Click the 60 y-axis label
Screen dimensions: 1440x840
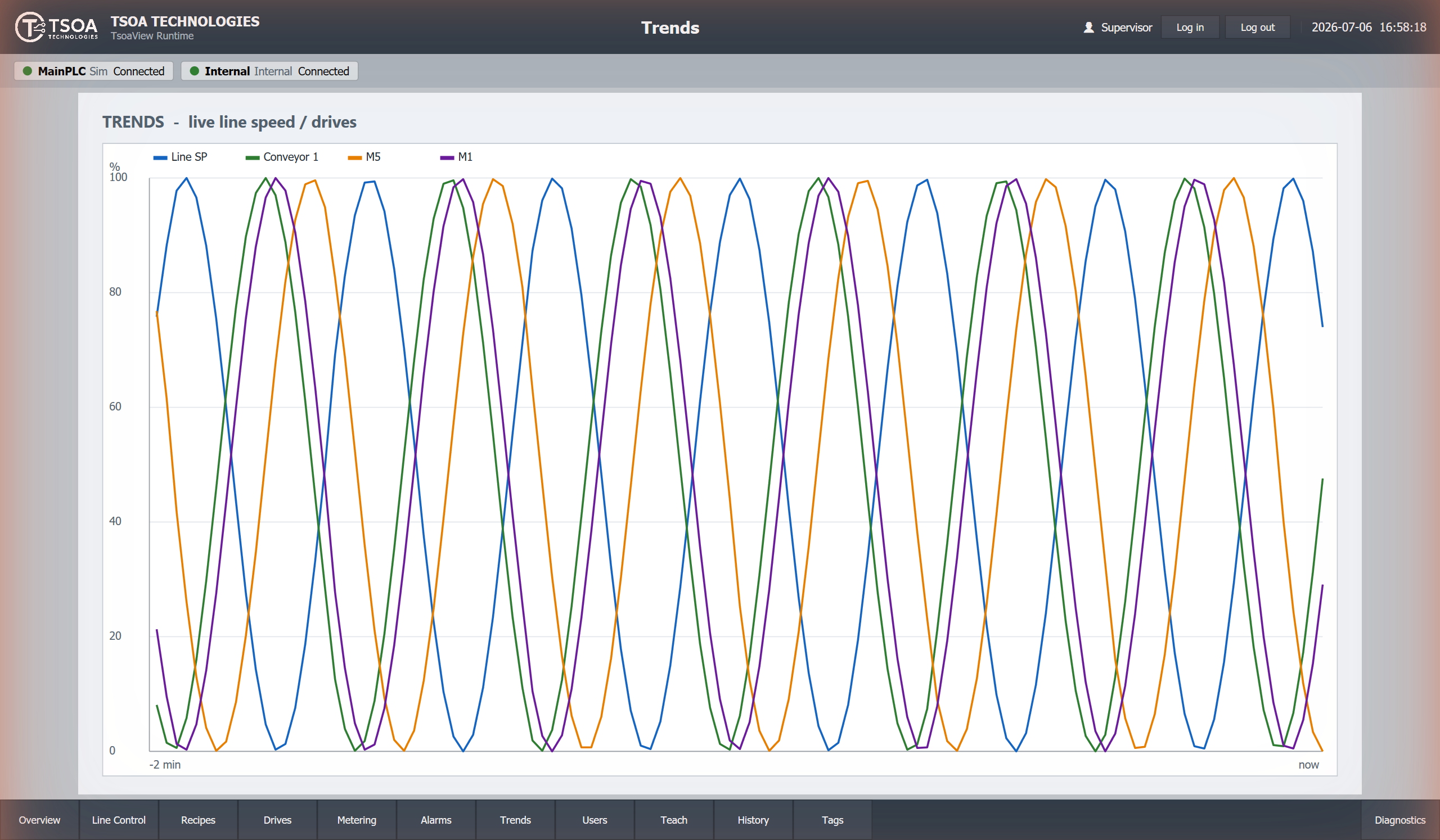(115, 407)
